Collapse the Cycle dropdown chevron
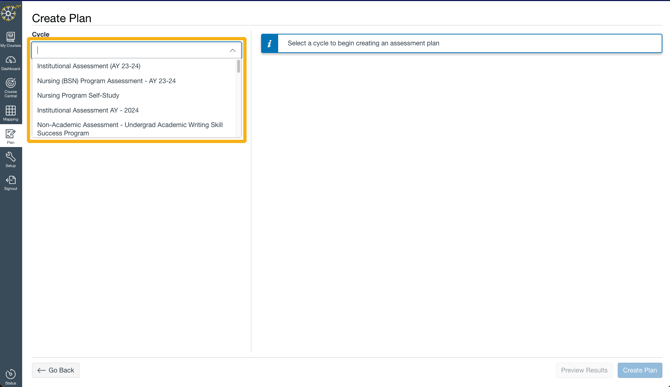670x387 pixels. coord(232,50)
